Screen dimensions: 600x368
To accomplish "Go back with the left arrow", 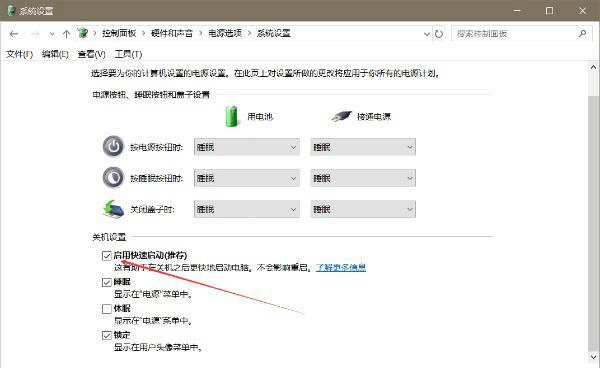I will [x=14, y=34].
